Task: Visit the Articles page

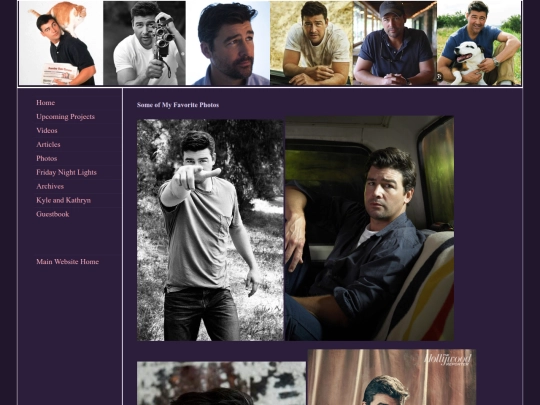Action: [x=48, y=145]
